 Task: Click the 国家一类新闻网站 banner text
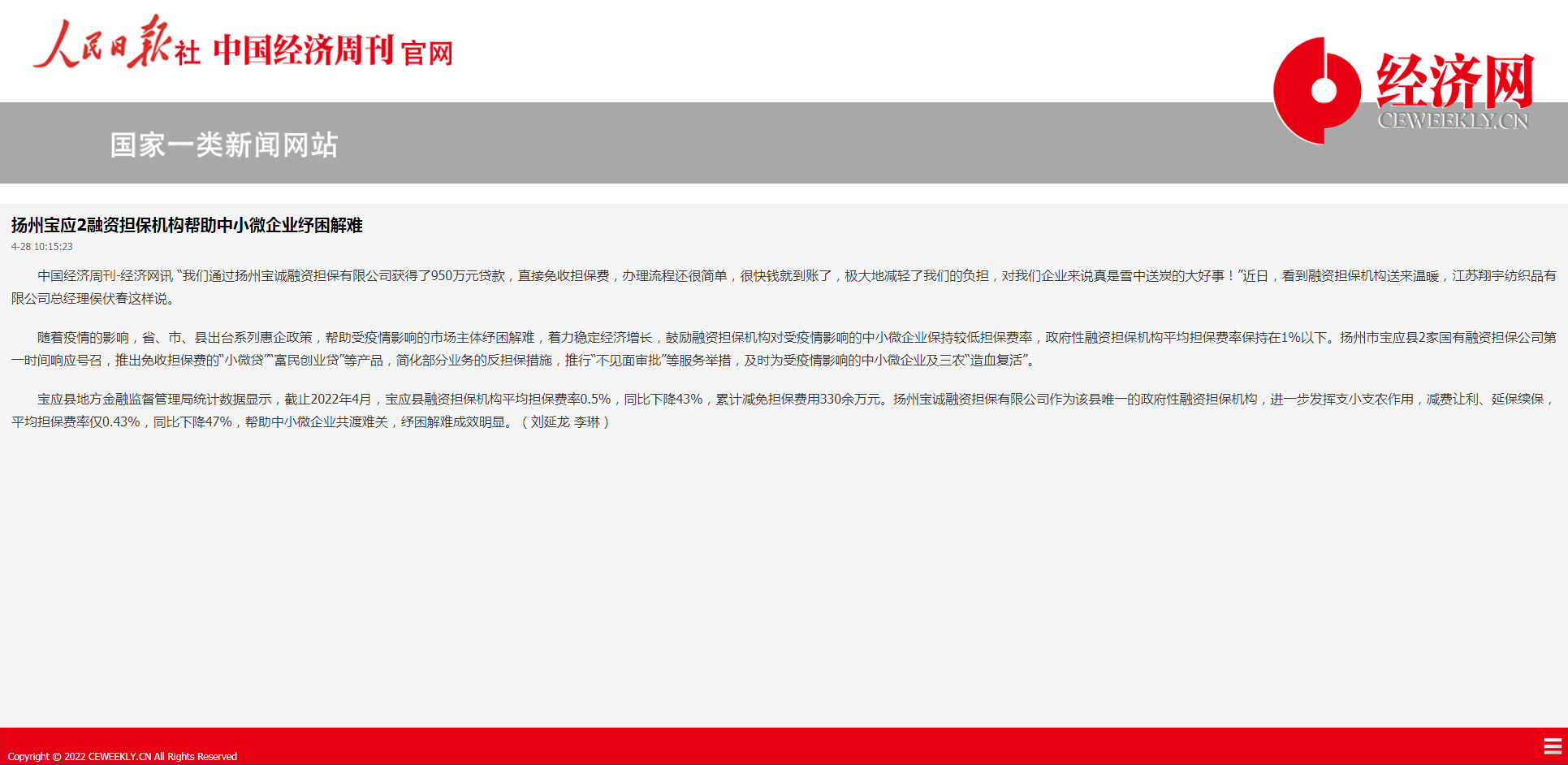tap(224, 145)
